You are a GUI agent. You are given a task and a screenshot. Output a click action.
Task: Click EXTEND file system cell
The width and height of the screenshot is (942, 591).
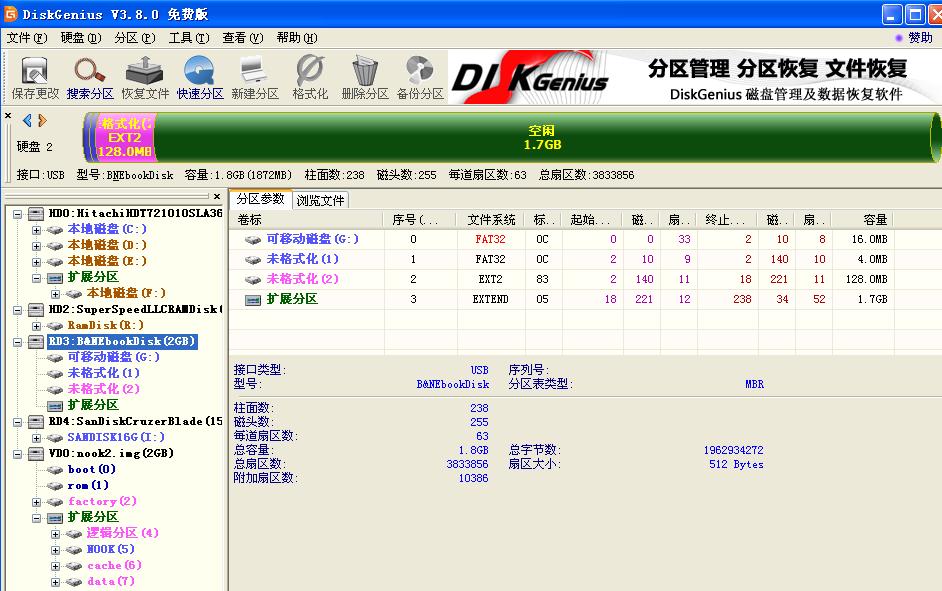(490, 299)
